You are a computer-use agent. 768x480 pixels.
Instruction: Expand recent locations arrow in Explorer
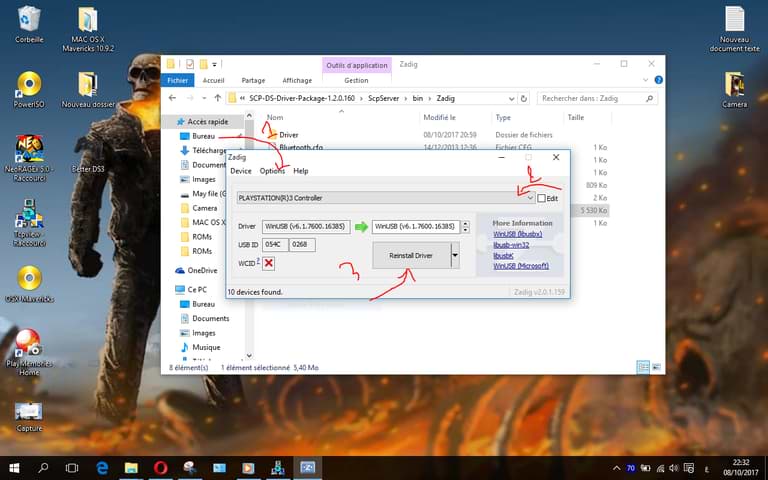coord(204,98)
